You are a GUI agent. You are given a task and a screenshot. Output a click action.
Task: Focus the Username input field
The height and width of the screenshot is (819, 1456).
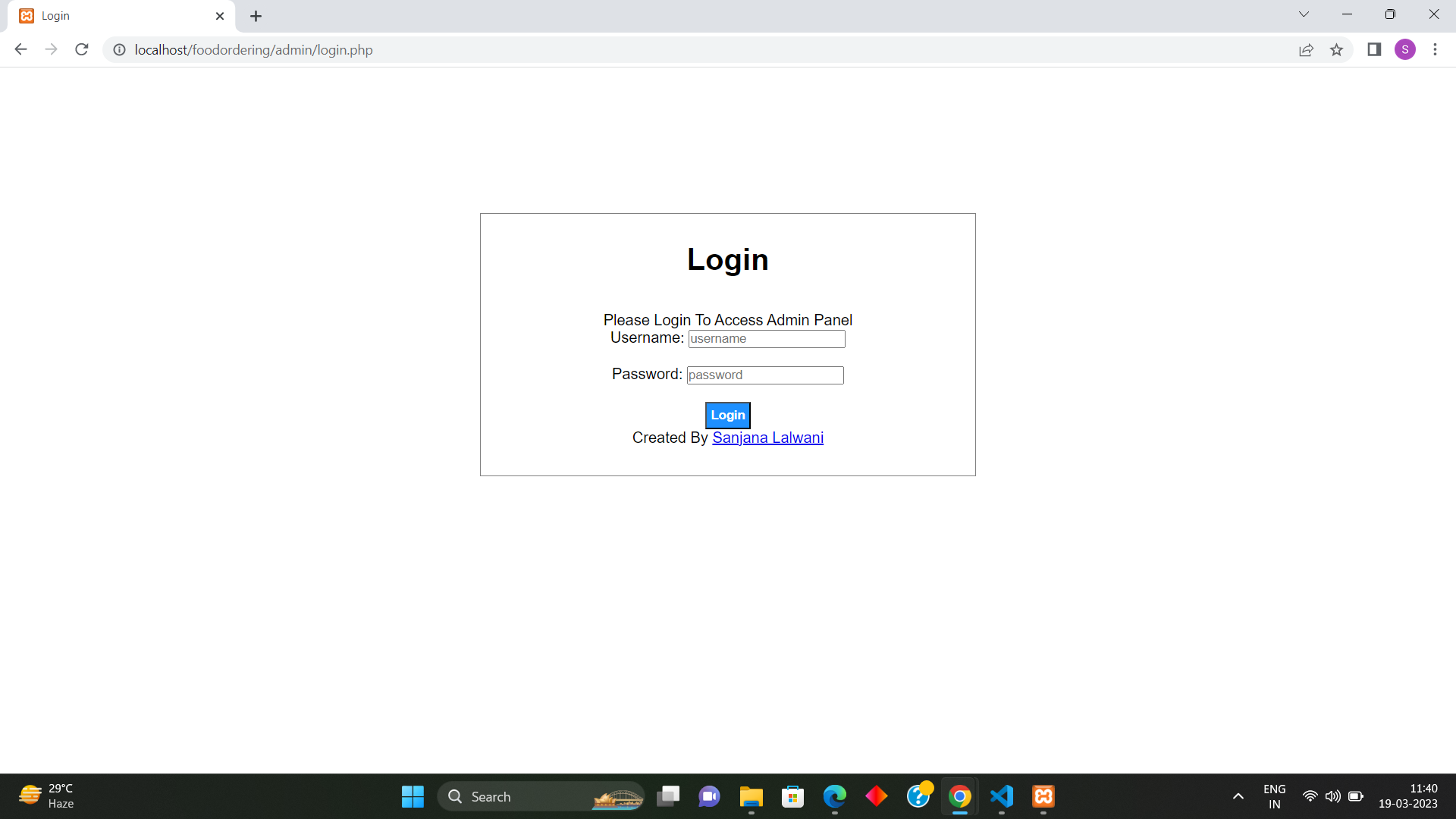[x=766, y=339]
